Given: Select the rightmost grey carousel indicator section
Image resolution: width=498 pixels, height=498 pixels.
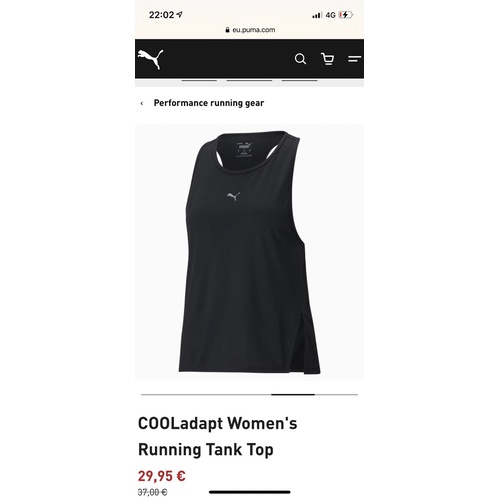Looking at the screenshot, I should coord(336,395).
